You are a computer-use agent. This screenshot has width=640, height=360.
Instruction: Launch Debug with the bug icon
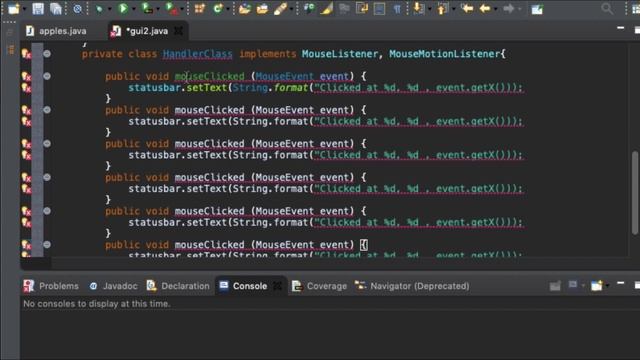click(x=99, y=9)
